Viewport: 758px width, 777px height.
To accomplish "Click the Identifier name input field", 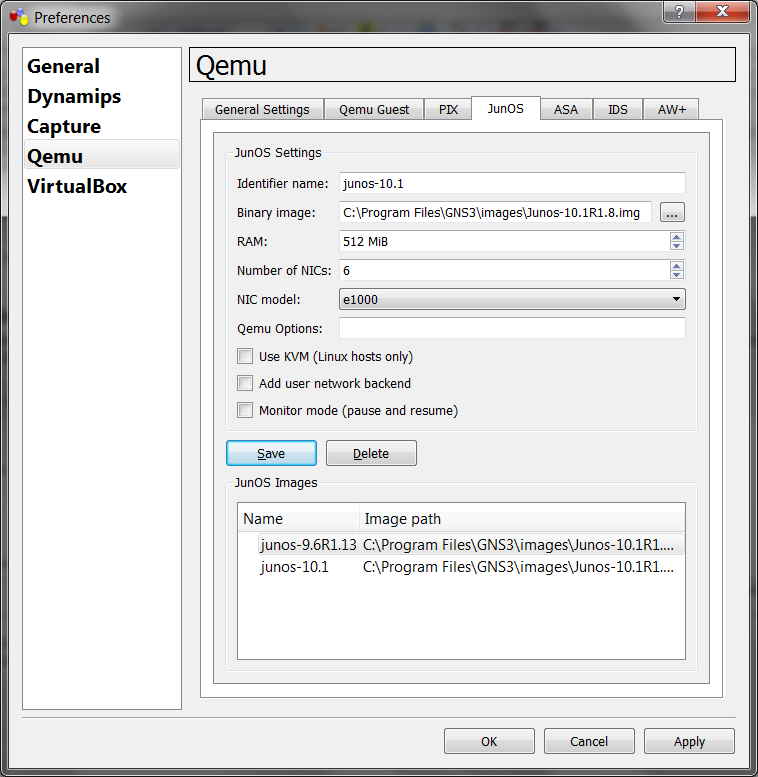I will (x=512, y=183).
